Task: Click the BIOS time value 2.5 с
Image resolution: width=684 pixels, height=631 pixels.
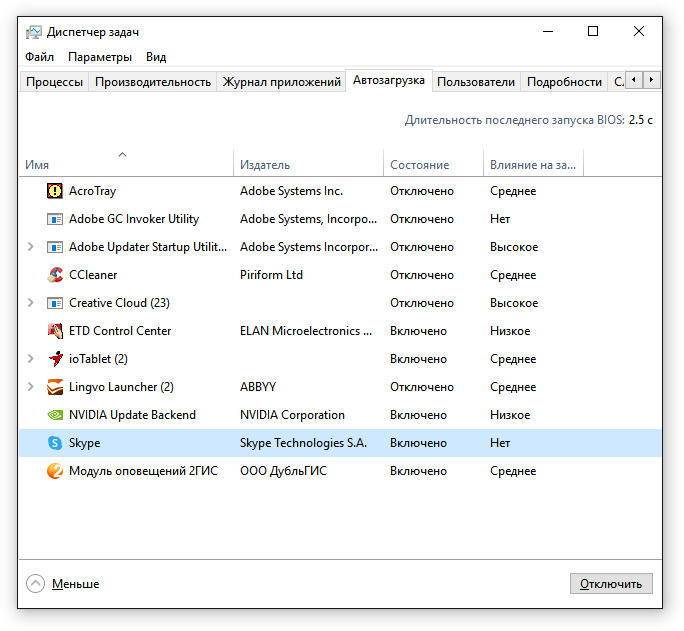Action: tap(640, 120)
